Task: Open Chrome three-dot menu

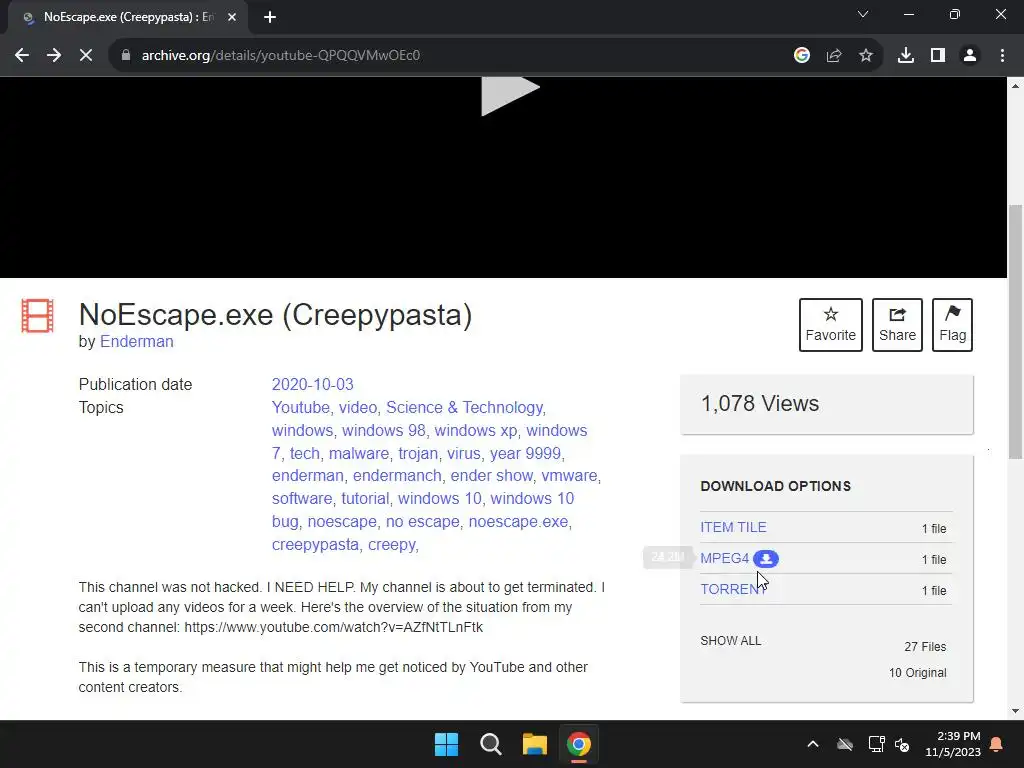Action: click(1002, 56)
